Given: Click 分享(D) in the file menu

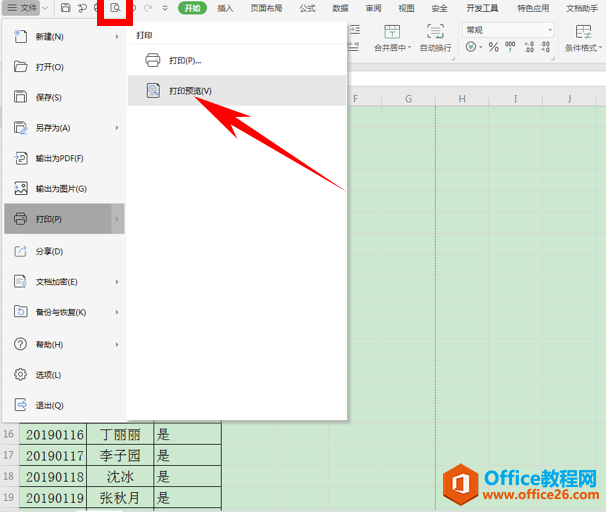Looking at the screenshot, I should pyautogui.click(x=64, y=252).
